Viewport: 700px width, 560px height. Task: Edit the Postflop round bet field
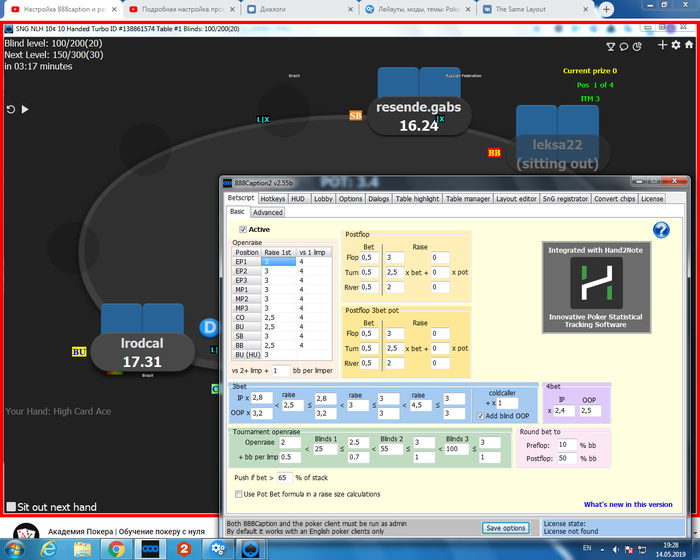pos(567,458)
